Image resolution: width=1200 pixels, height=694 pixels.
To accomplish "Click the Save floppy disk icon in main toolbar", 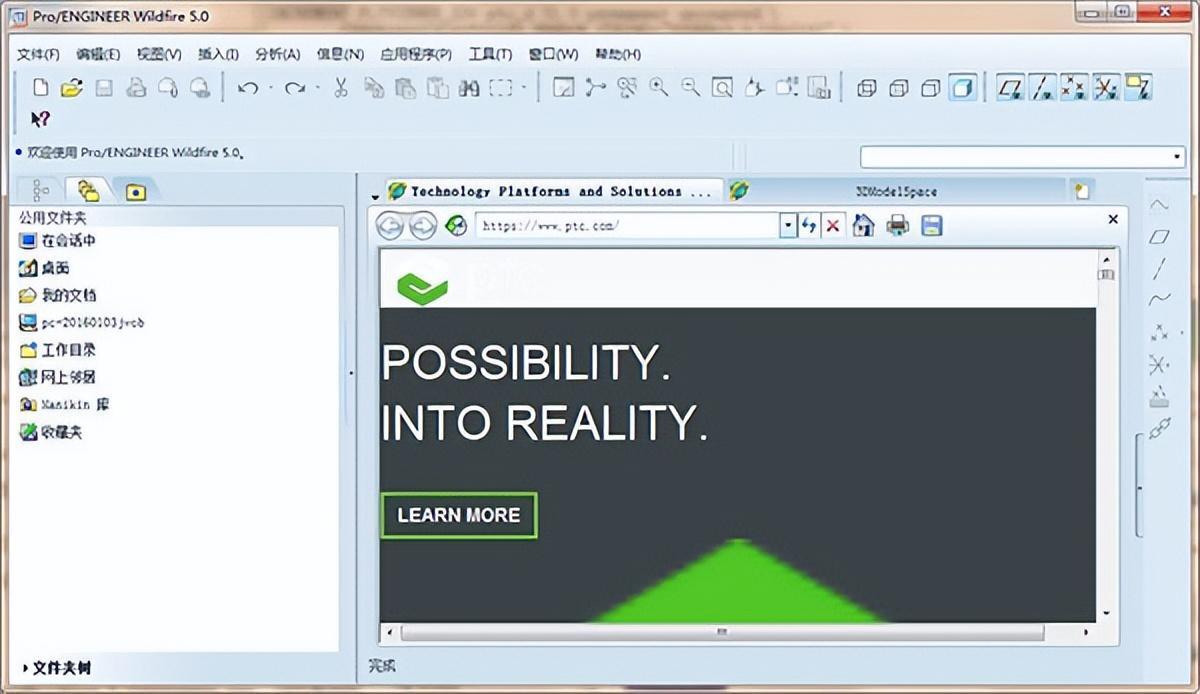I will [103, 88].
